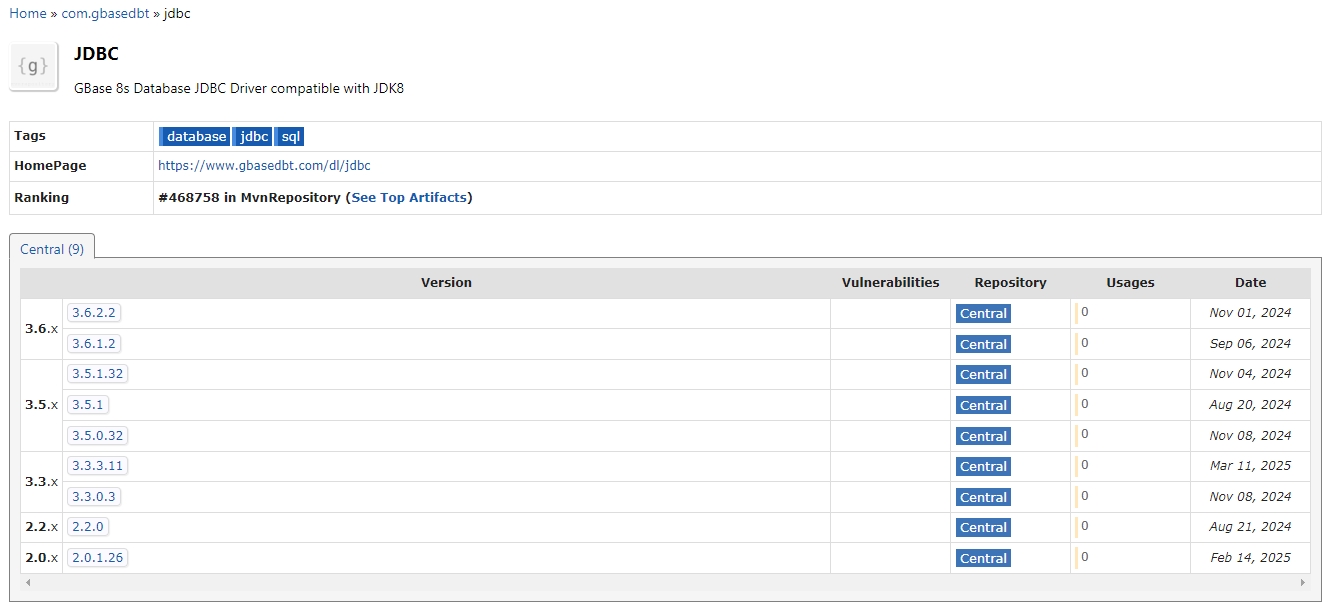Image resolution: width=1331 pixels, height=610 pixels.
Task: Click Central repository badge for 3.6.2.2
Action: (x=983, y=314)
